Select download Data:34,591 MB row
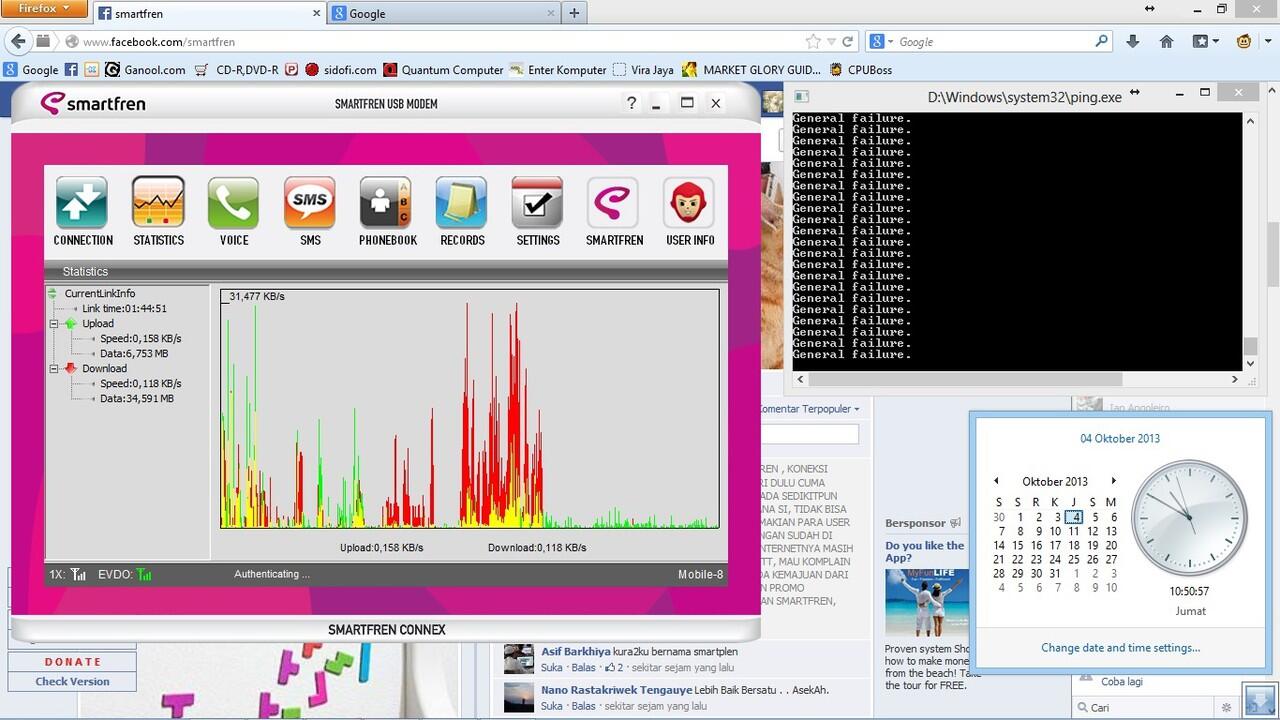1280x720 pixels. coord(137,398)
